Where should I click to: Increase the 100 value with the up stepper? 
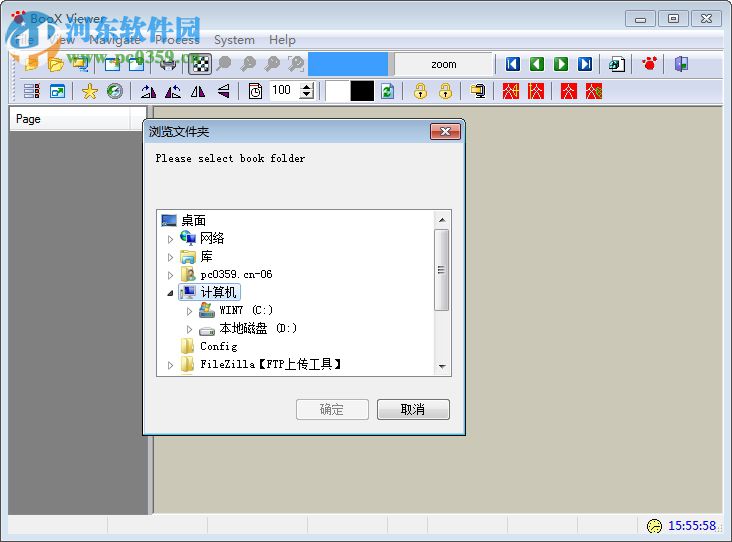click(x=306, y=86)
